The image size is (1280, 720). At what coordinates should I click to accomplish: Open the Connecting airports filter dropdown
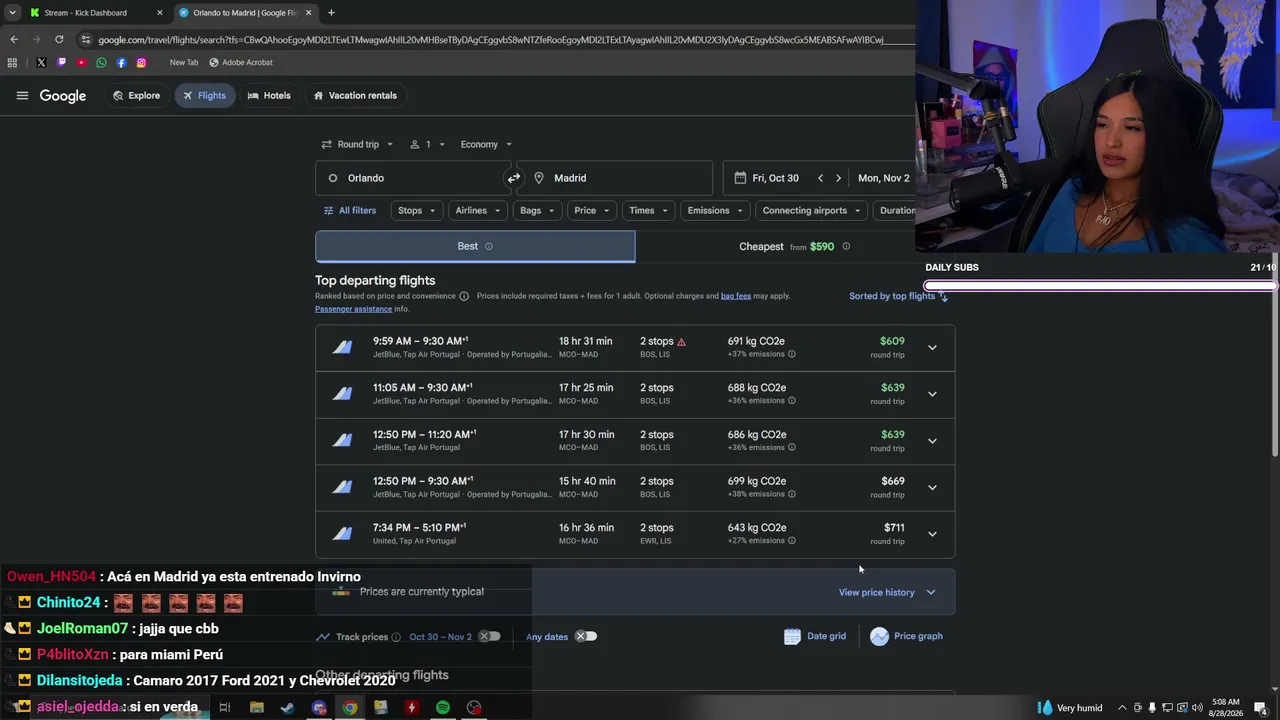[x=811, y=210]
